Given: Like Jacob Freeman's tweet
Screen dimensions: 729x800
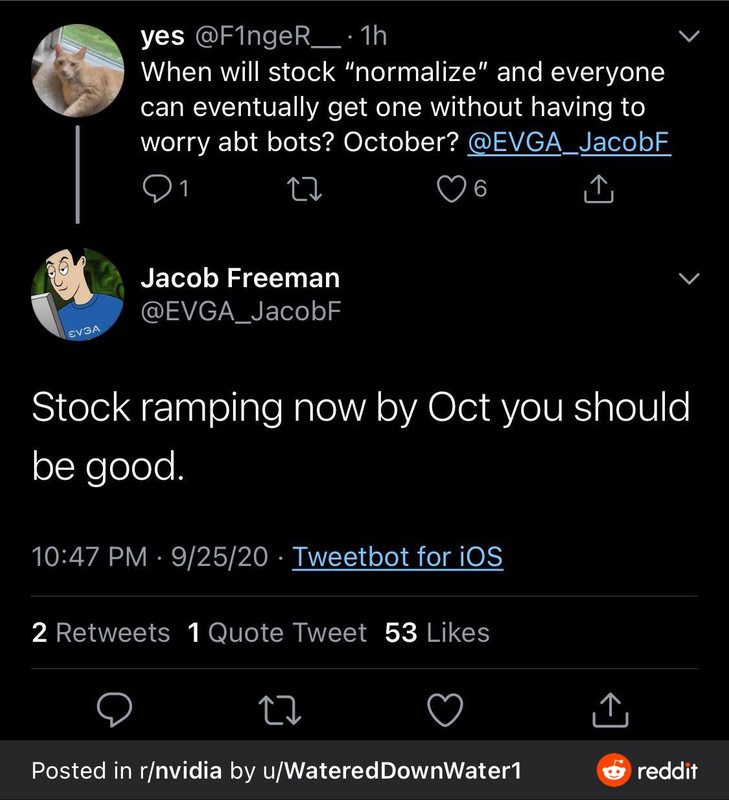Looking at the screenshot, I should 444,709.
